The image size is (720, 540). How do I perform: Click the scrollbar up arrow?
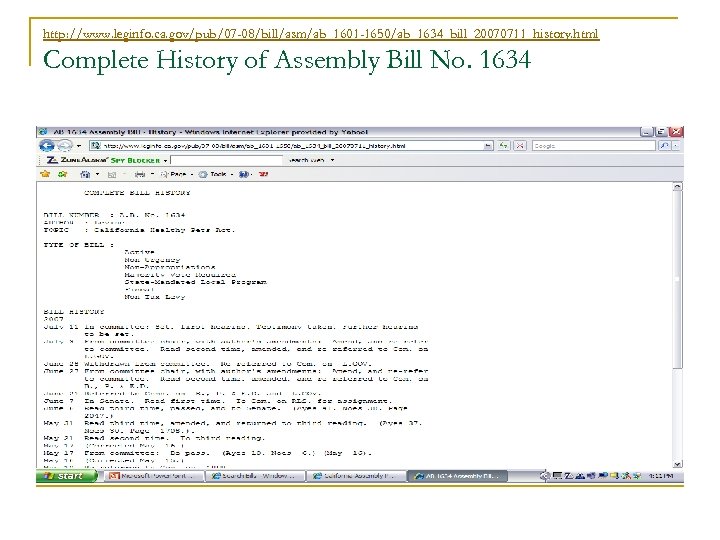tap(677, 187)
